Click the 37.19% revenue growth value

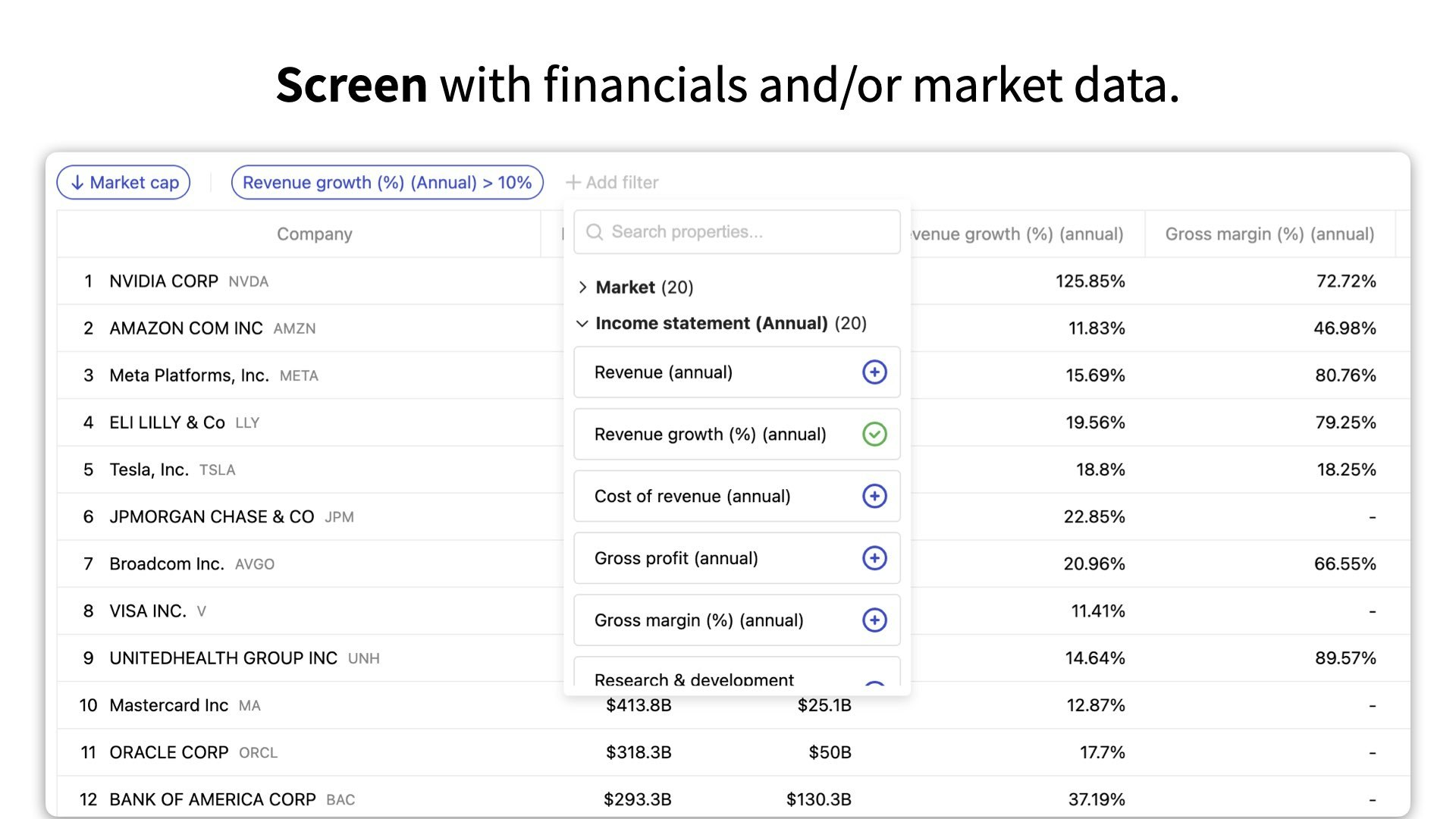[1097, 799]
